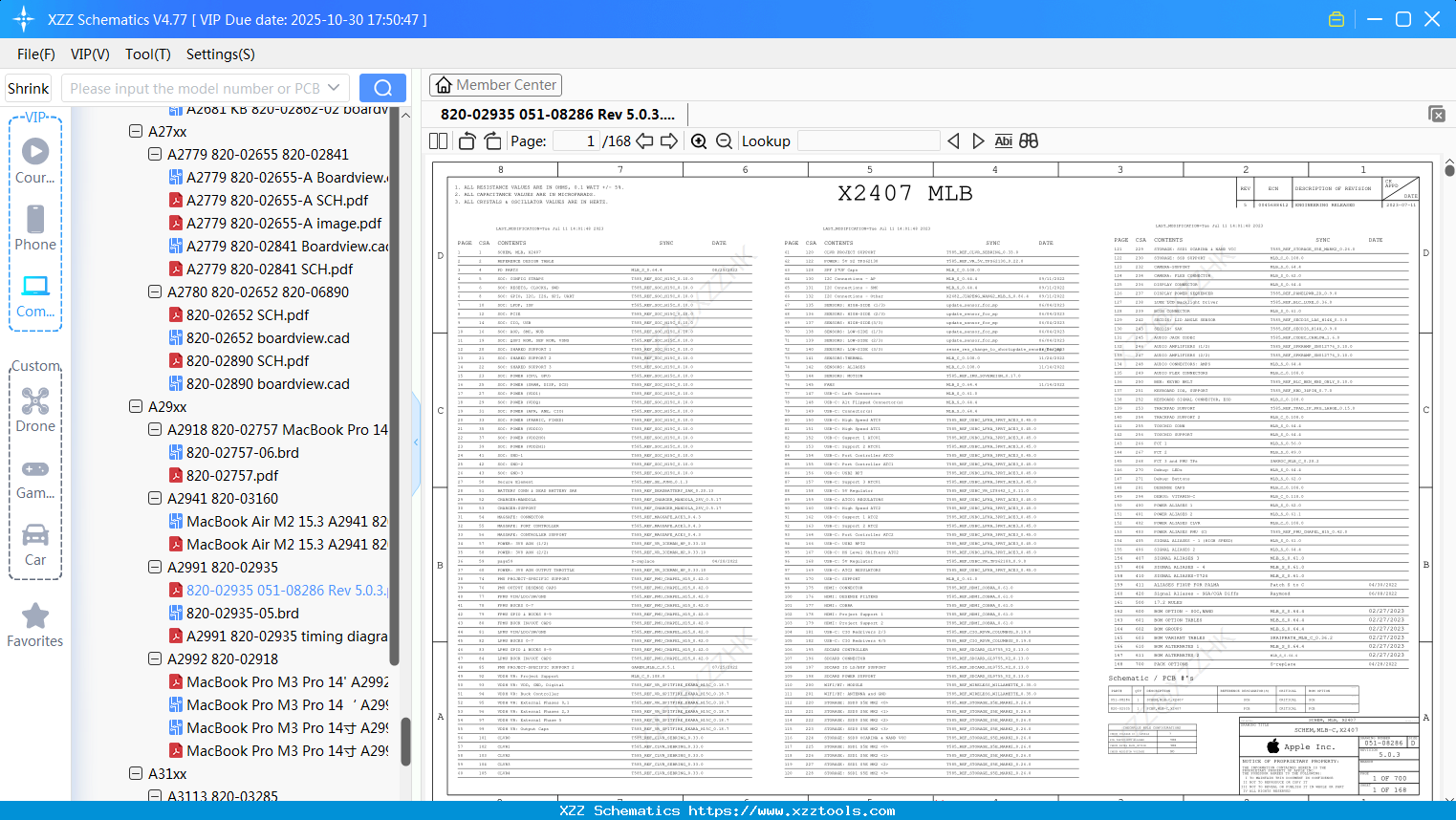
Task: Open the VIP(V) menu
Action: pos(90,54)
